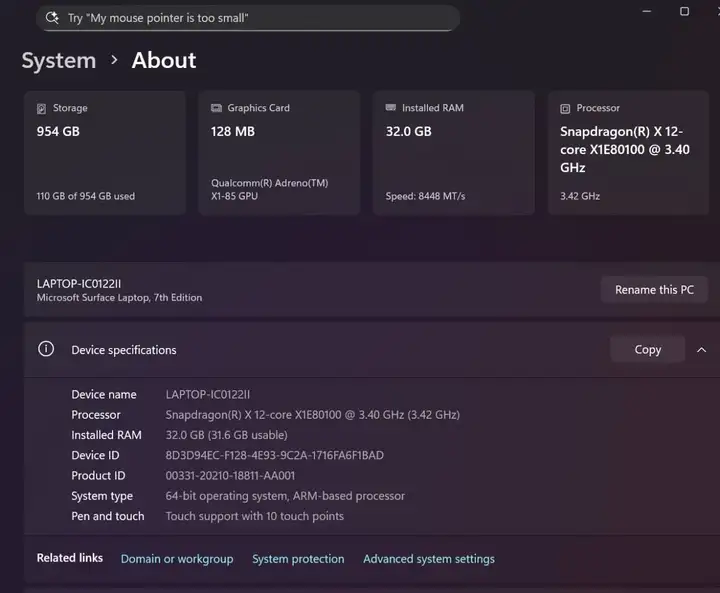Select the Product ID 00331-20210-18811-AA001

[x=231, y=475]
